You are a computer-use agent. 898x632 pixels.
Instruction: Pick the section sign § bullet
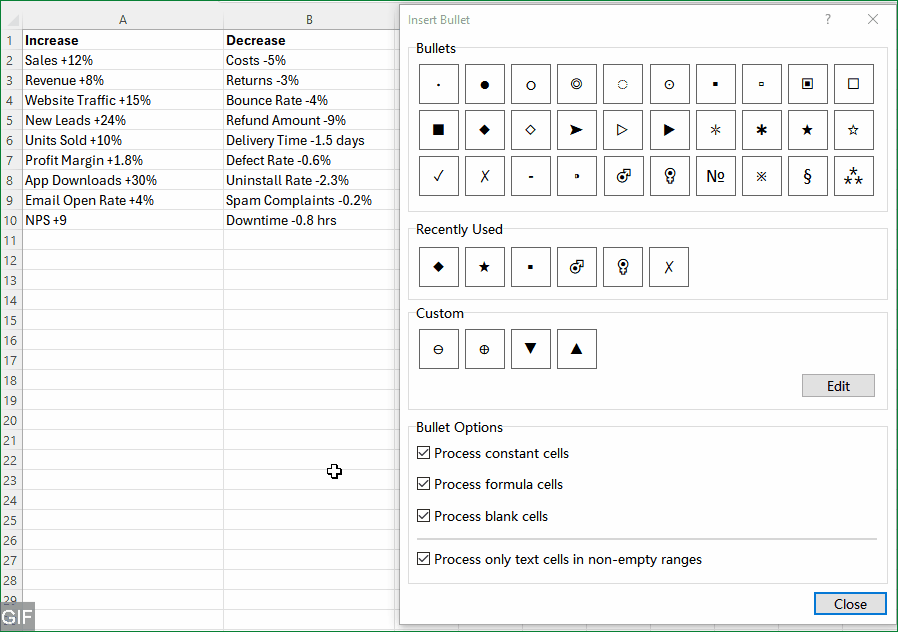point(807,176)
